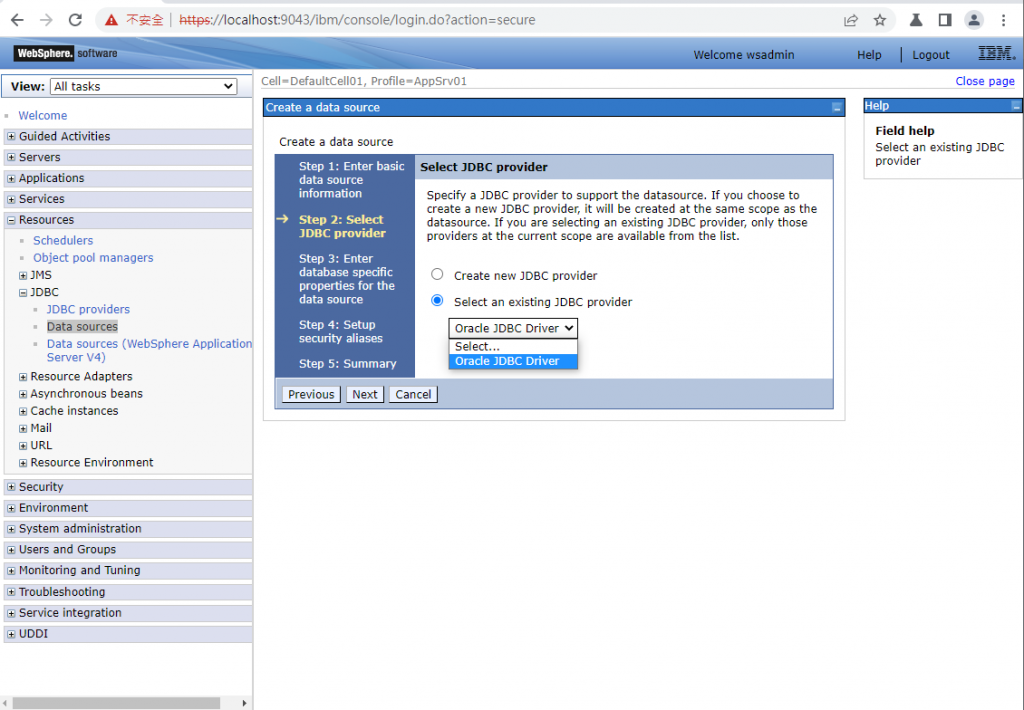Click 'Step 5: Summary' wizard step
The image size is (1024, 710).
(347, 363)
